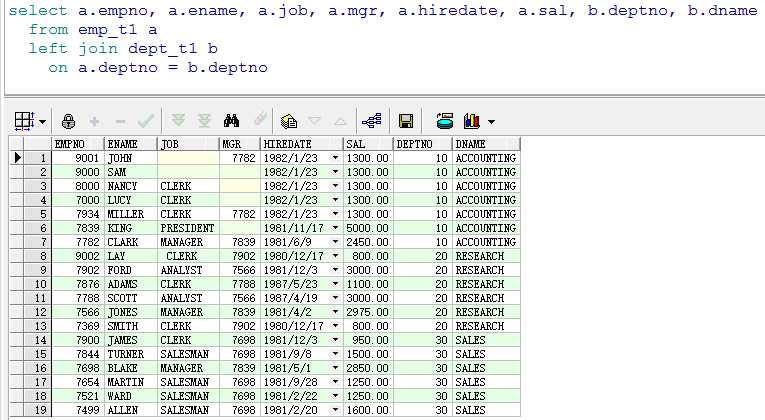765x420 pixels.
Task: Click the plus insert record icon
Action: coord(94,121)
